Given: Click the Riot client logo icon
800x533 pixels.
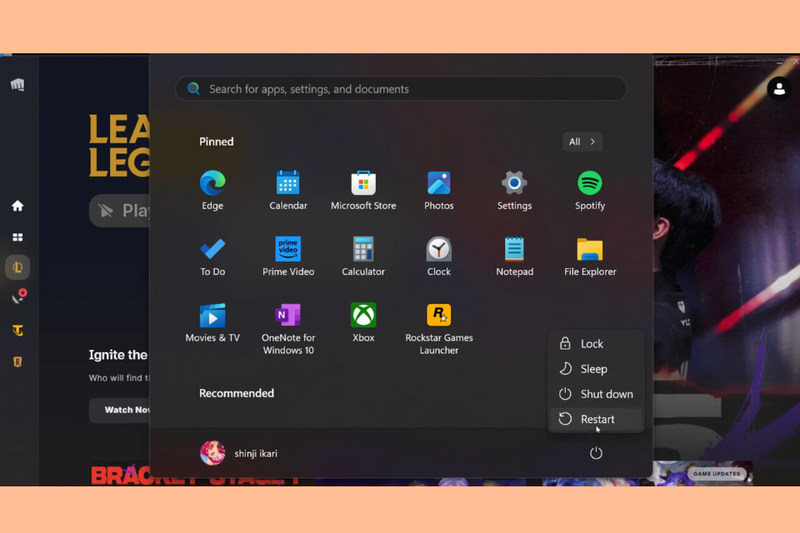Looking at the screenshot, I should [x=17, y=84].
